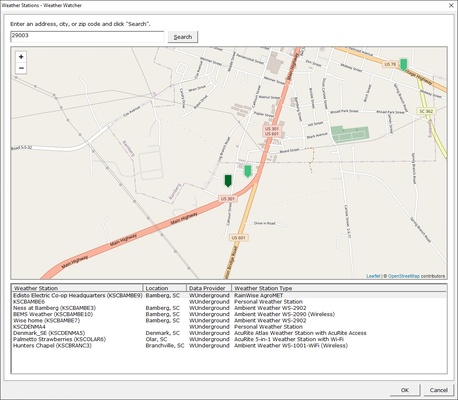
Task: Click the RainWise AgroMET station type cell
Action: 258,295
